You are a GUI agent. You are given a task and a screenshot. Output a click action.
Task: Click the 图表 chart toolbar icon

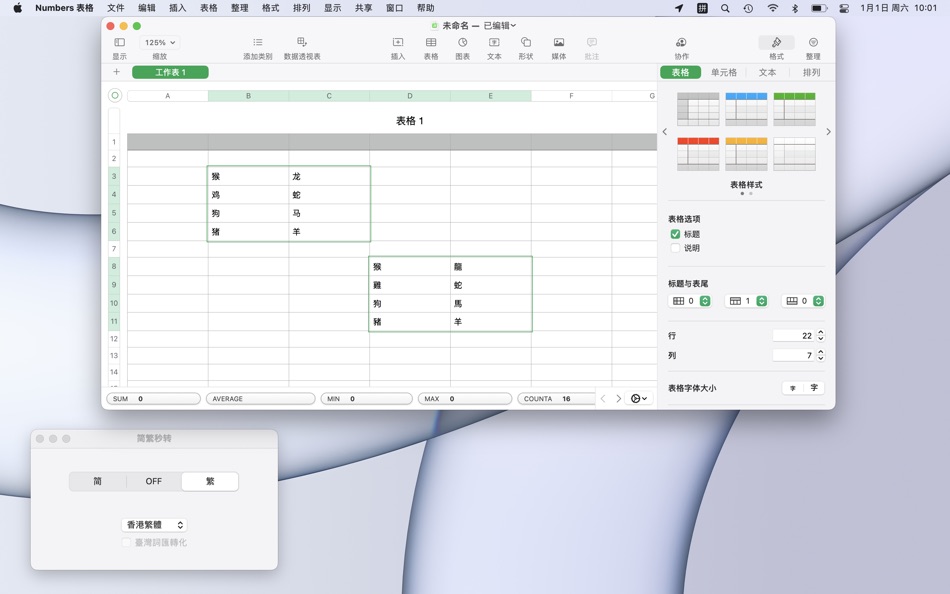point(463,42)
